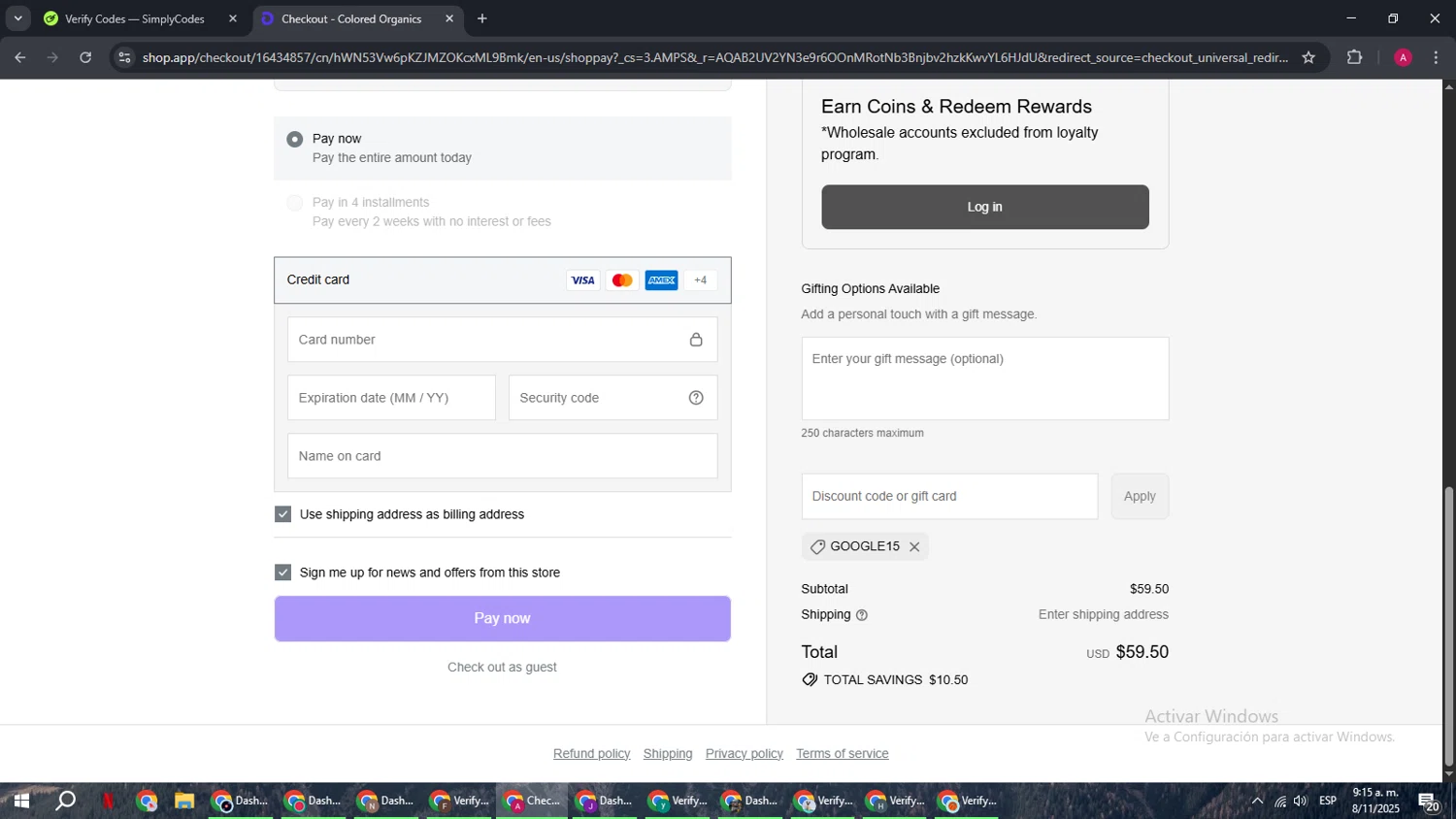1456x819 pixels.
Task: Uncheck Sign me up for news and offers
Action: coord(283,573)
